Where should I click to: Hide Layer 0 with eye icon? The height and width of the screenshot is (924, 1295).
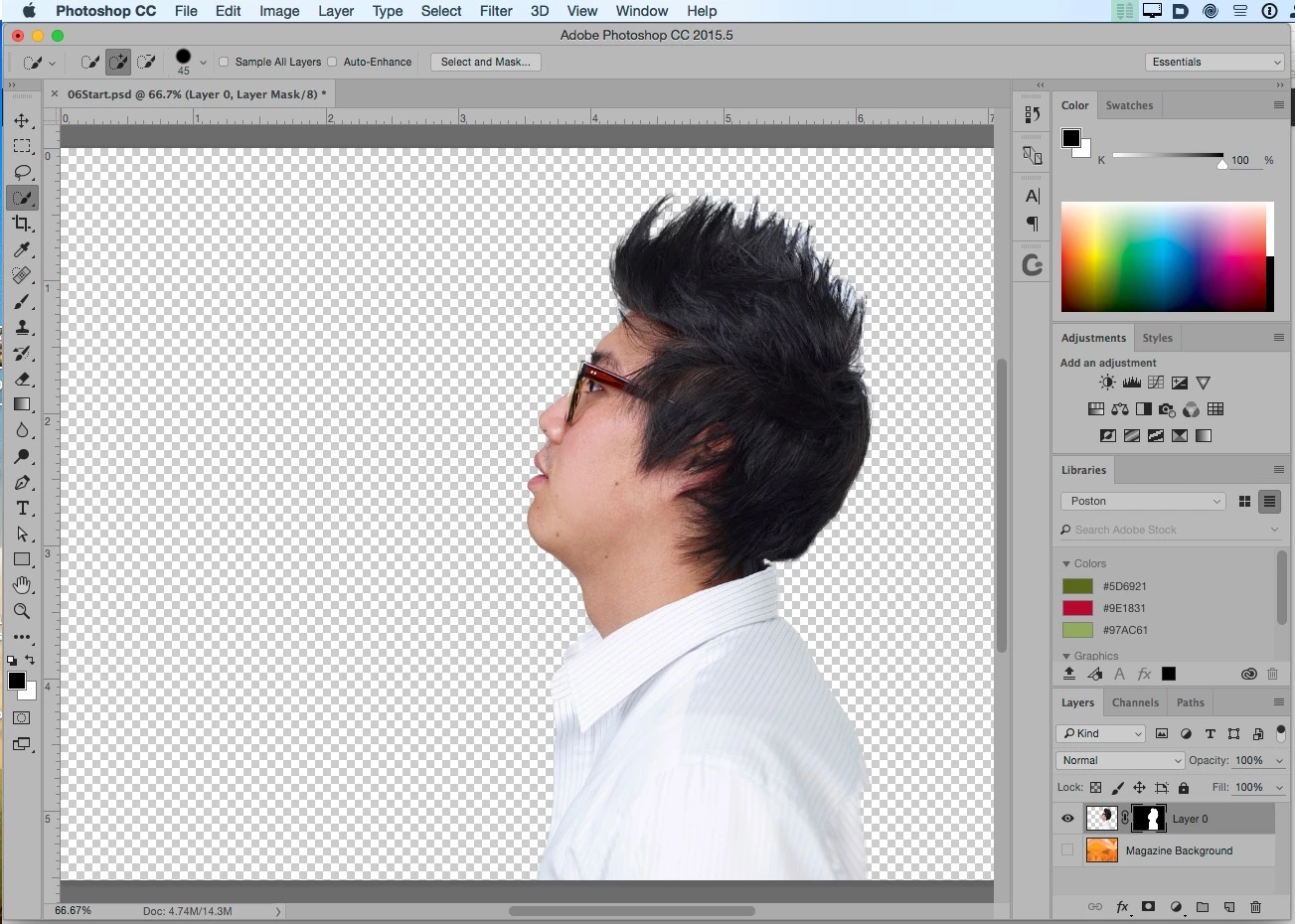point(1067,819)
